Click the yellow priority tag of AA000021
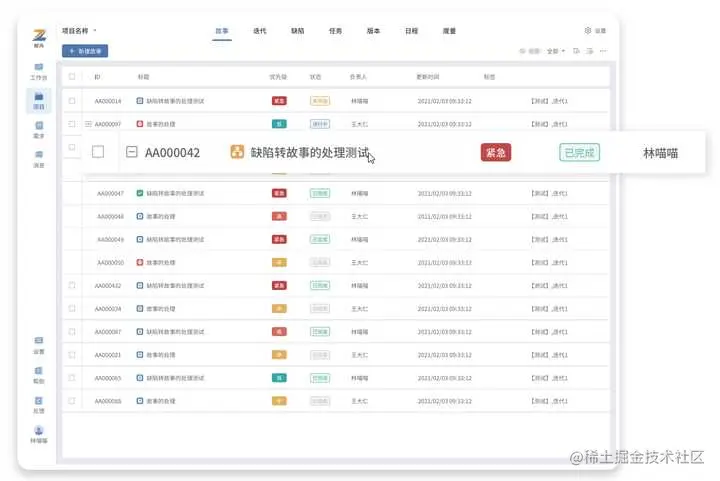The image size is (720, 481). (x=279, y=354)
